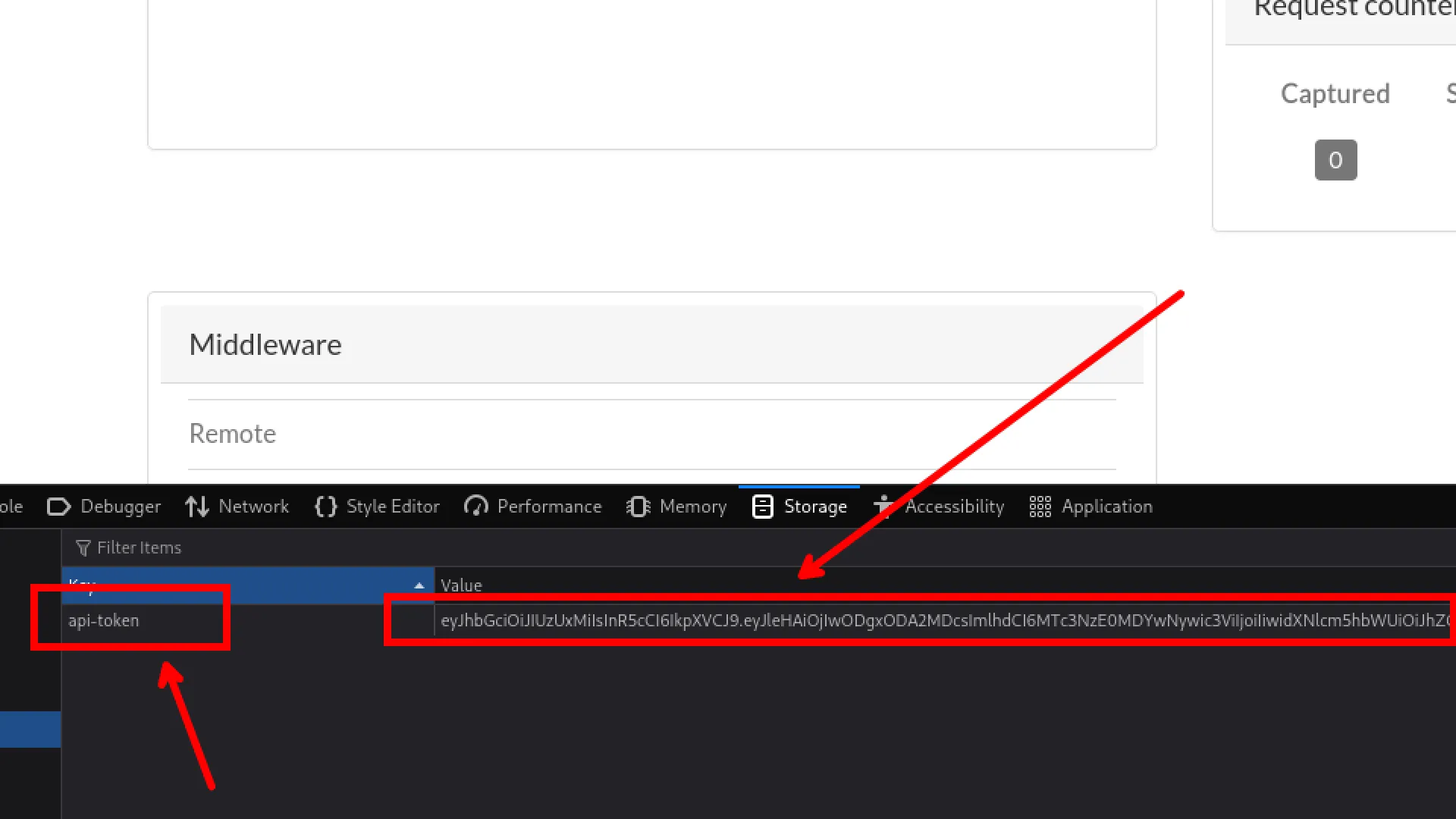Toggle Key column sort arrow
The image size is (1456, 819).
click(x=419, y=585)
